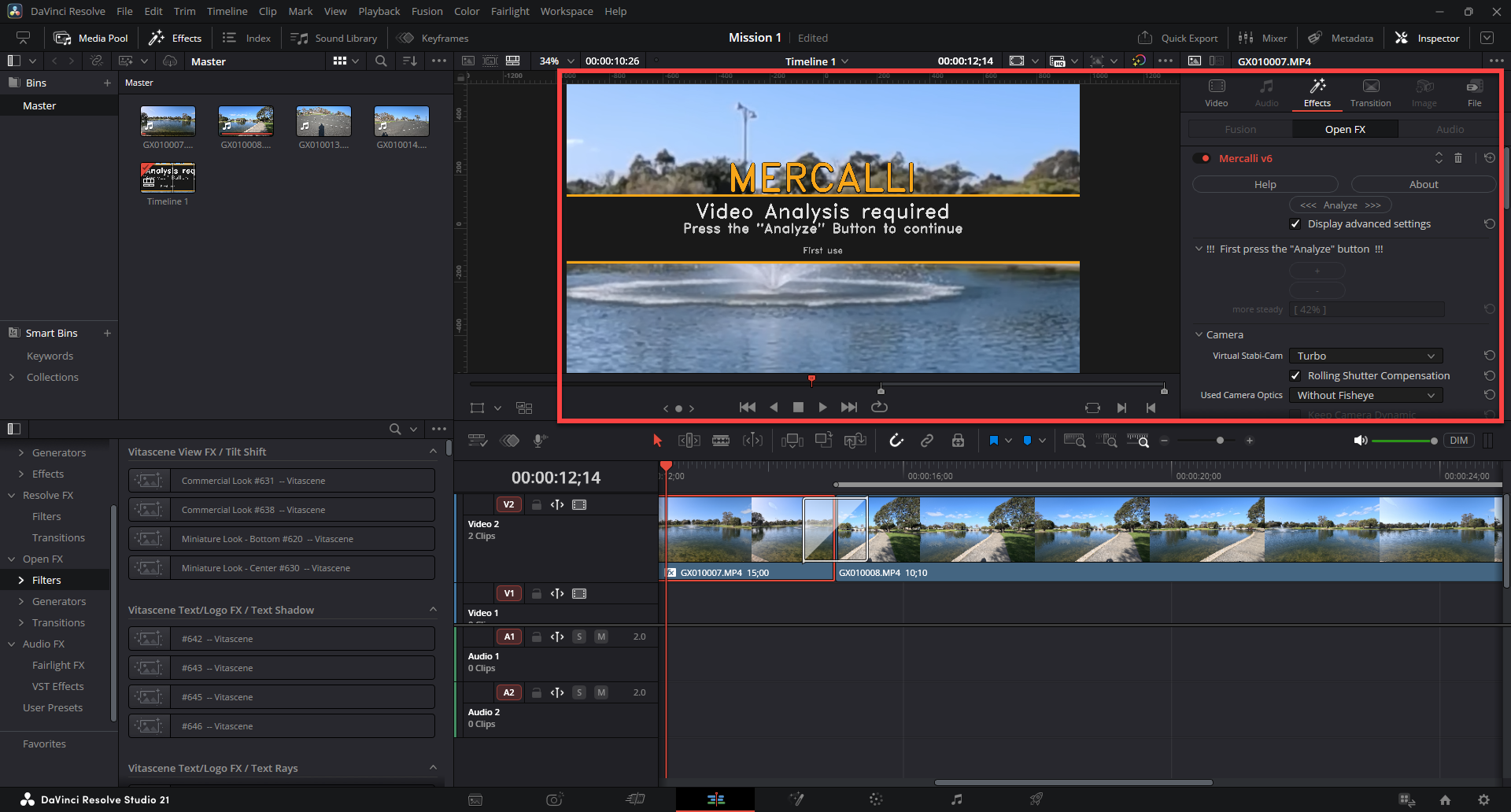Image resolution: width=1511 pixels, height=812 pixels.
Task: Toggle viewer loop playback
Action: [879, 407]
